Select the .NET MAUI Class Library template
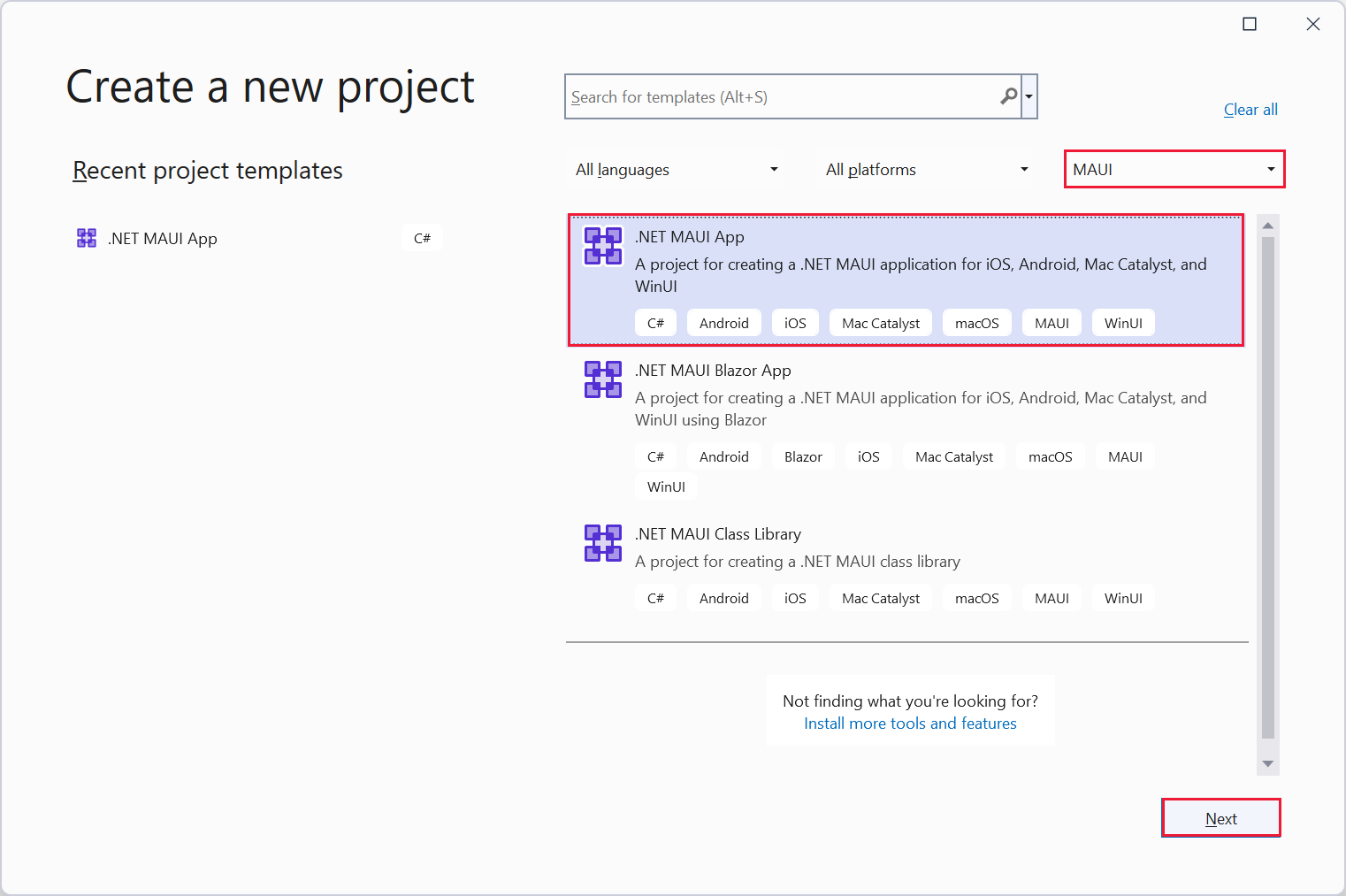 coord(884,548)
